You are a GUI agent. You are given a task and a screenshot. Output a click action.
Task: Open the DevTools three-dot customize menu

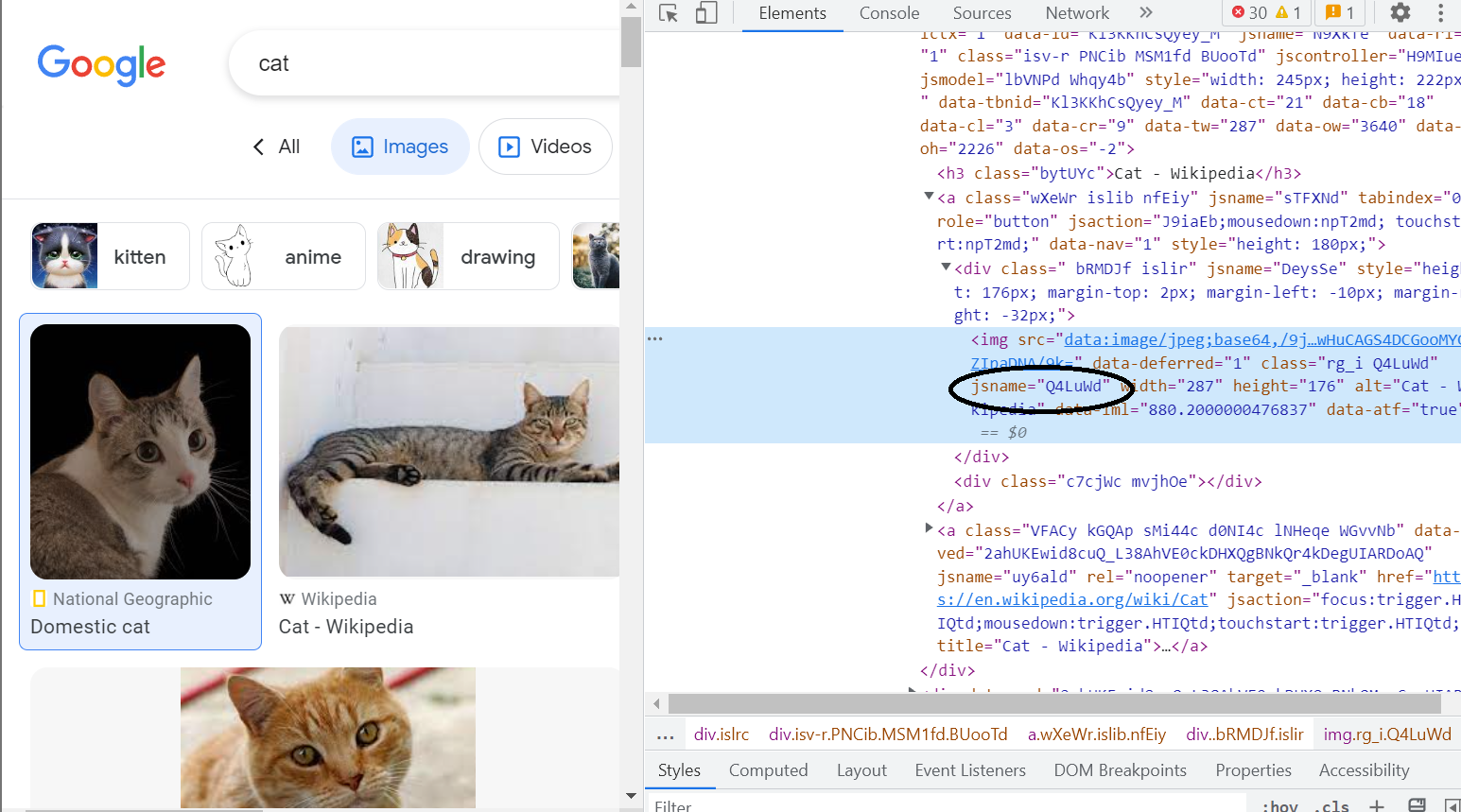(1441, 13)
